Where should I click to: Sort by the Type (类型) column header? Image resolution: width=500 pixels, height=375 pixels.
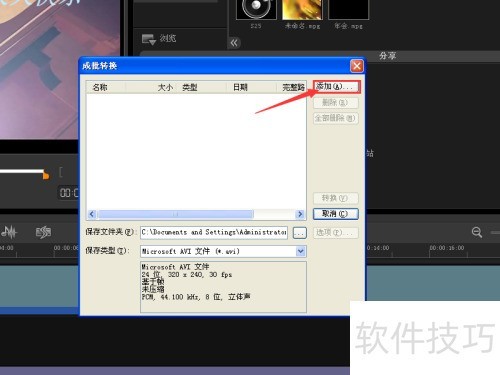202,87
